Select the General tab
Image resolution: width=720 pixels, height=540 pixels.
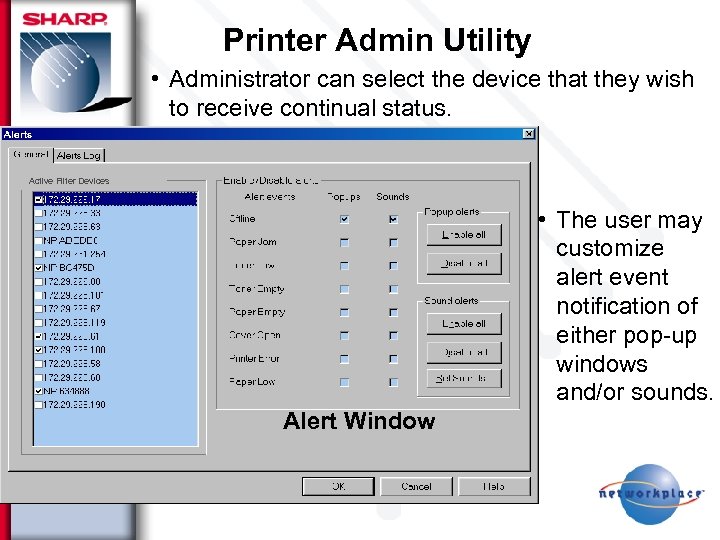click(x=31, y=154)
